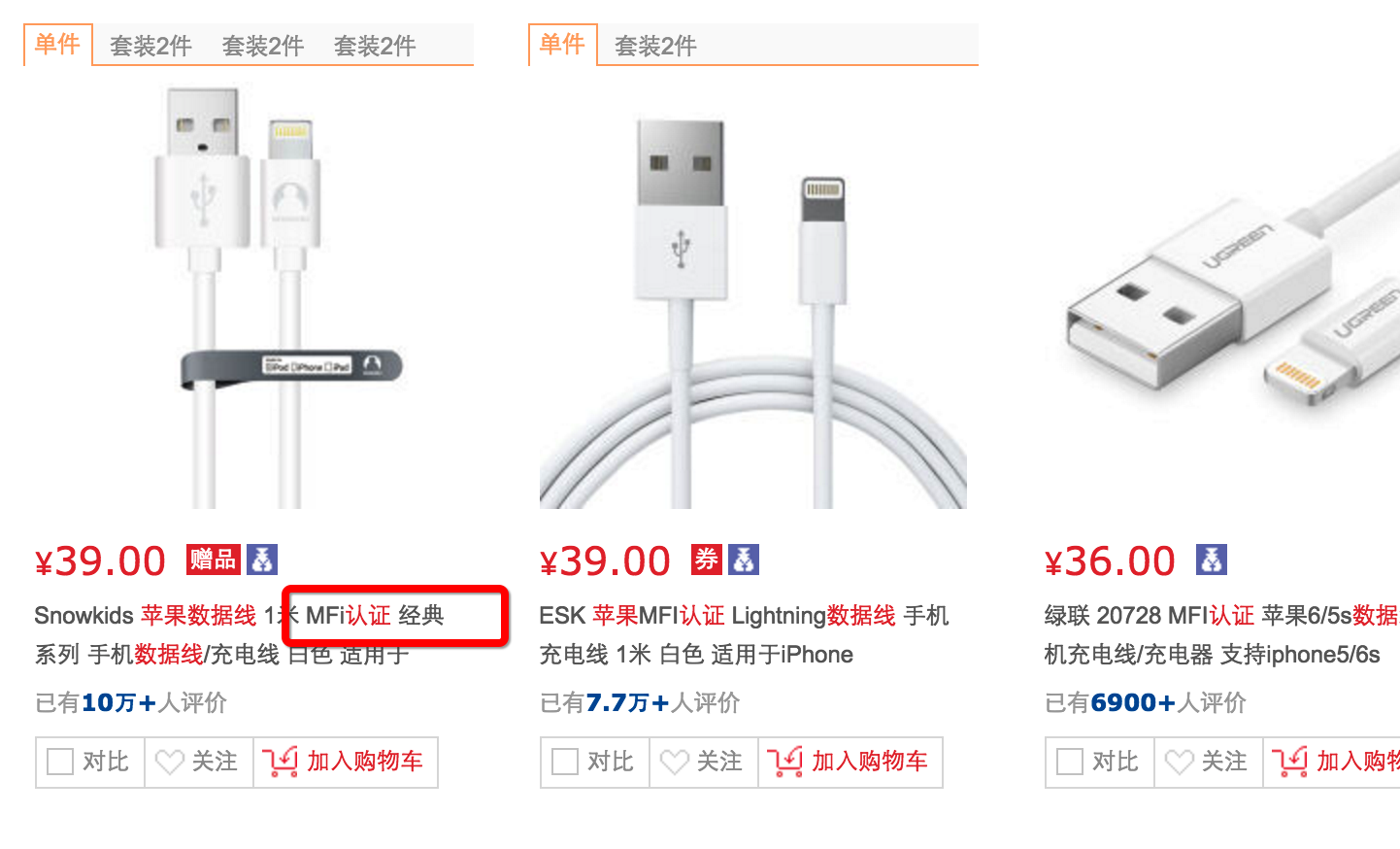Click cart icon on Snowkids 加入购物车
Viewport: 1400px width, 849px height.
point(280,762)
